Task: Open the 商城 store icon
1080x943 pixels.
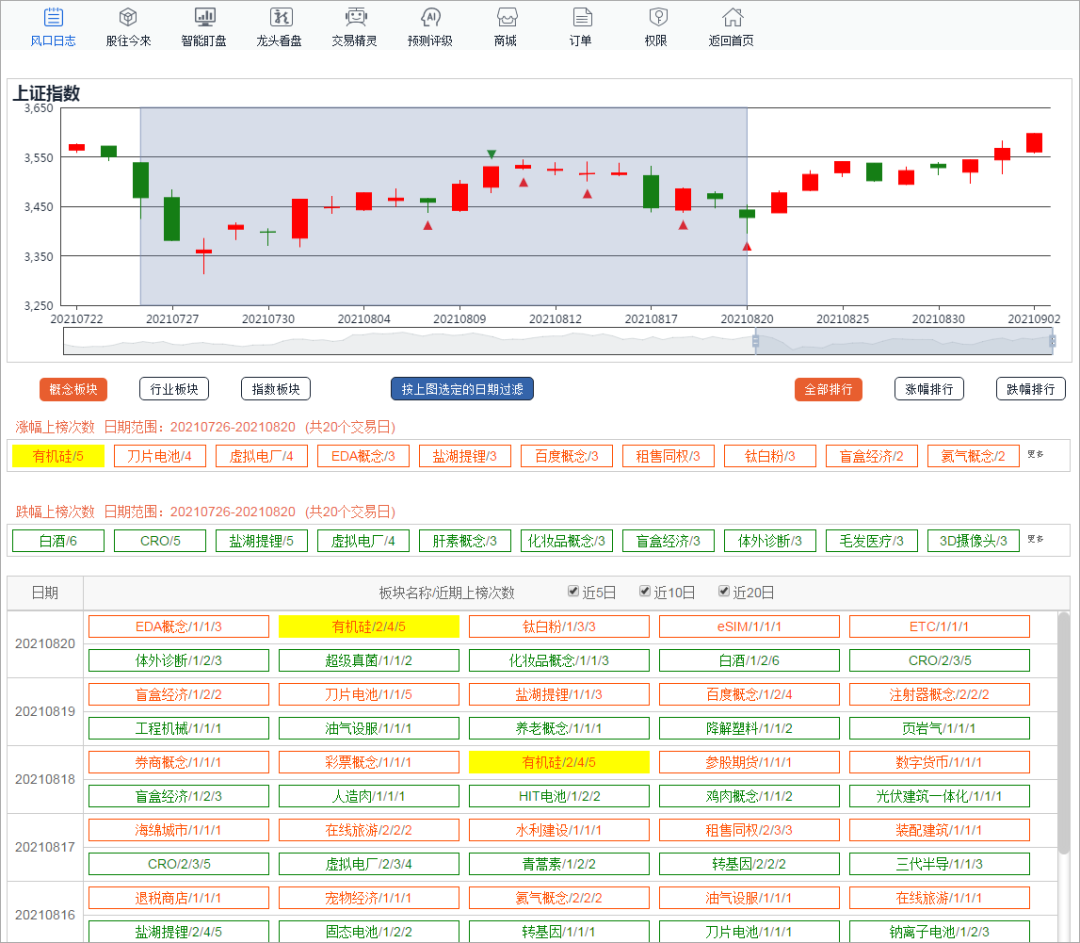Action: [505, 18]
